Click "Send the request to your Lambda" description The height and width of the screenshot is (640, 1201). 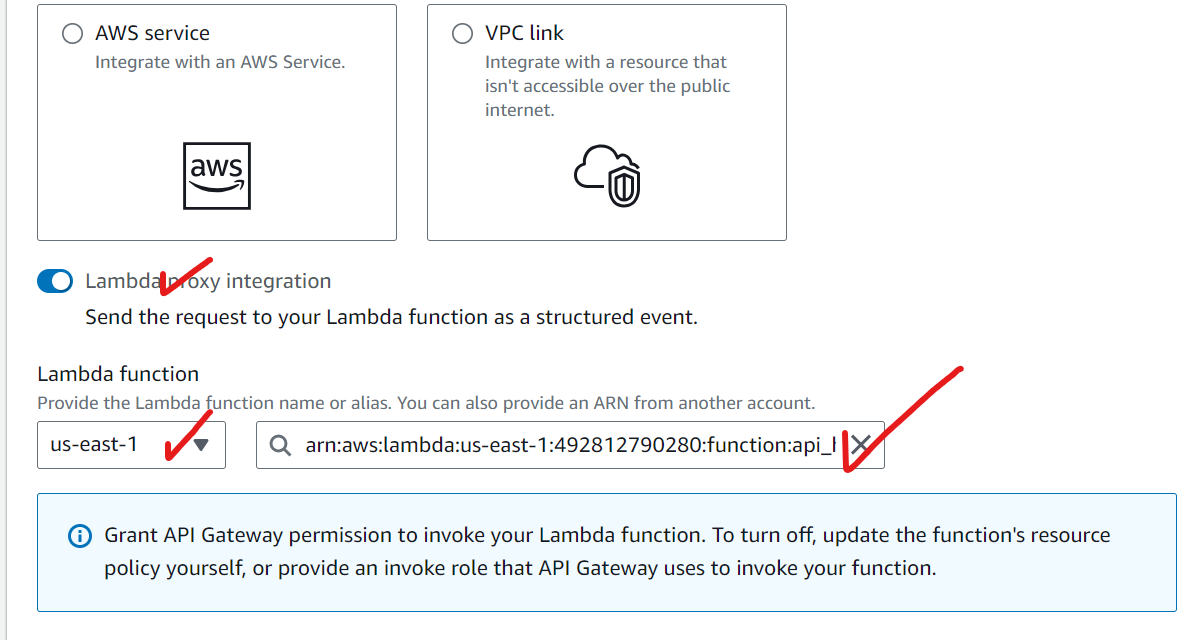coord(391,318)
